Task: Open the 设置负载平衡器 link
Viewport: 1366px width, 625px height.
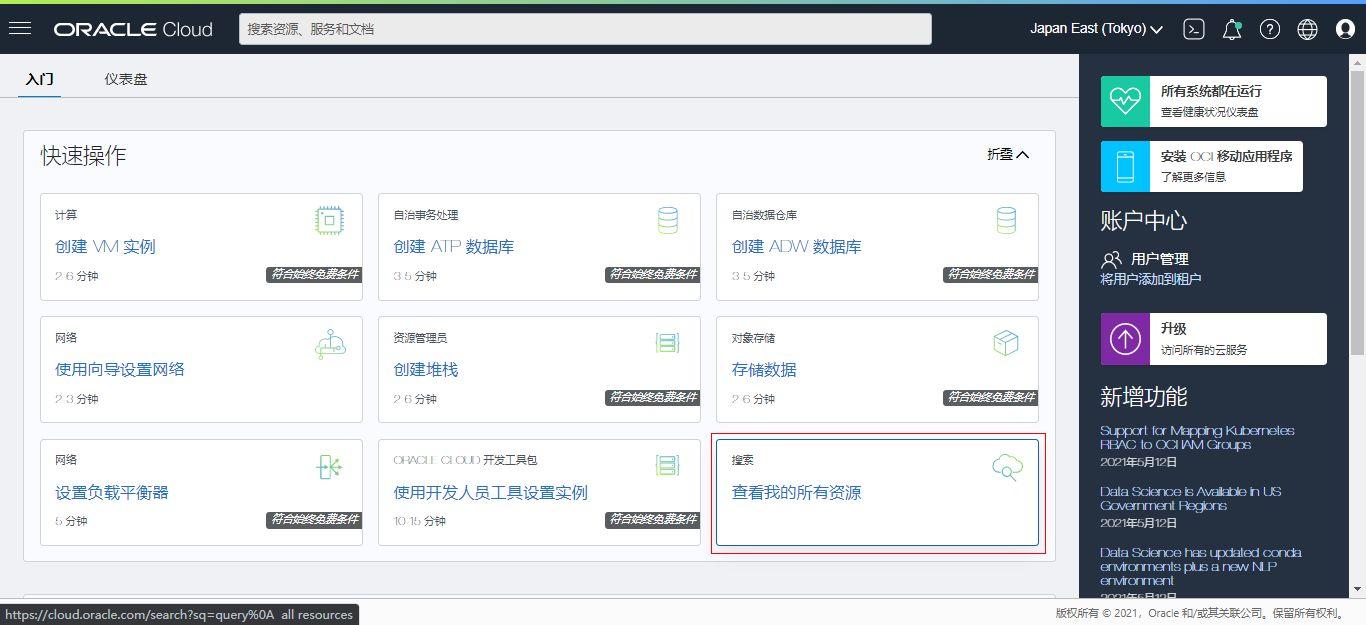Action: click(x=112, y=493)
